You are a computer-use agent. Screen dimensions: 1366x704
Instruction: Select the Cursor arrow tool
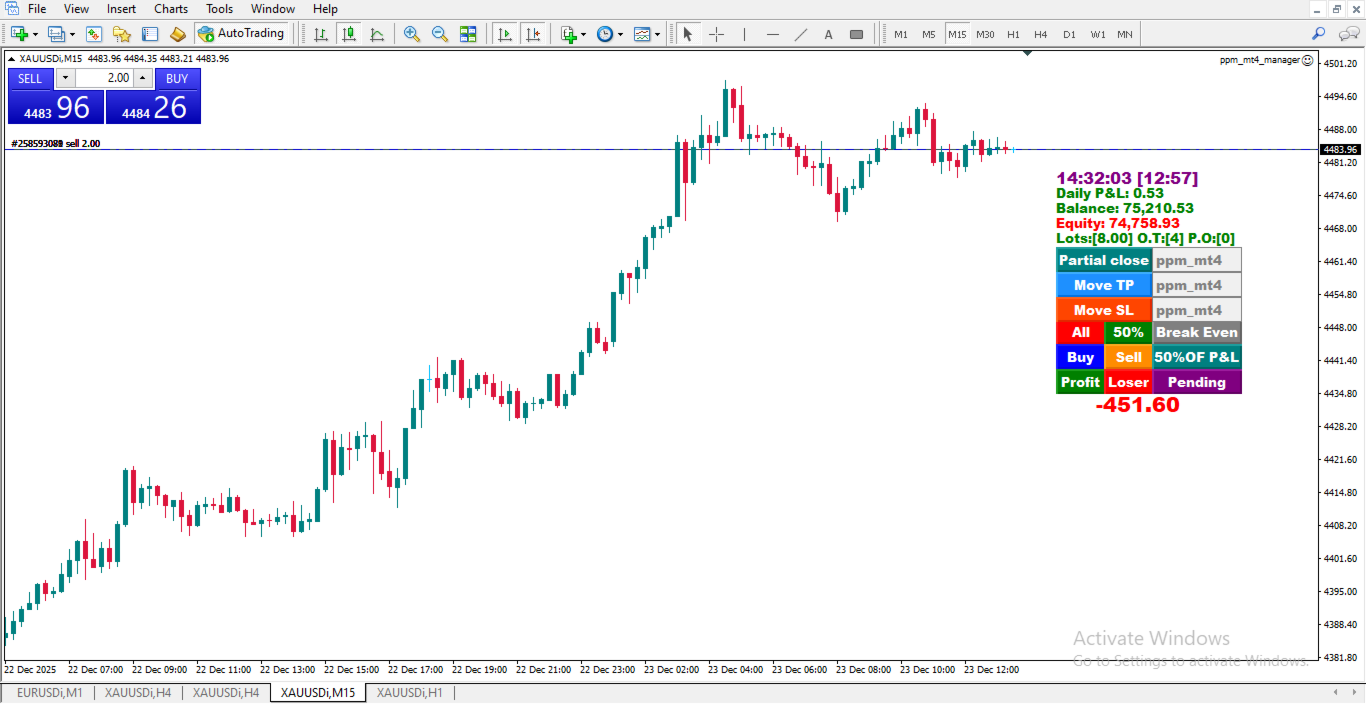[x=687, y=34]
